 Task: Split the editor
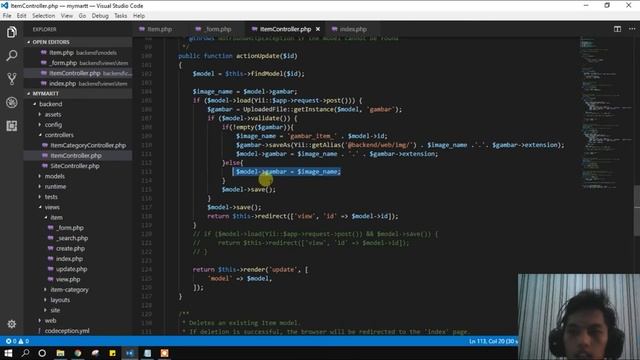pos(617,29)
